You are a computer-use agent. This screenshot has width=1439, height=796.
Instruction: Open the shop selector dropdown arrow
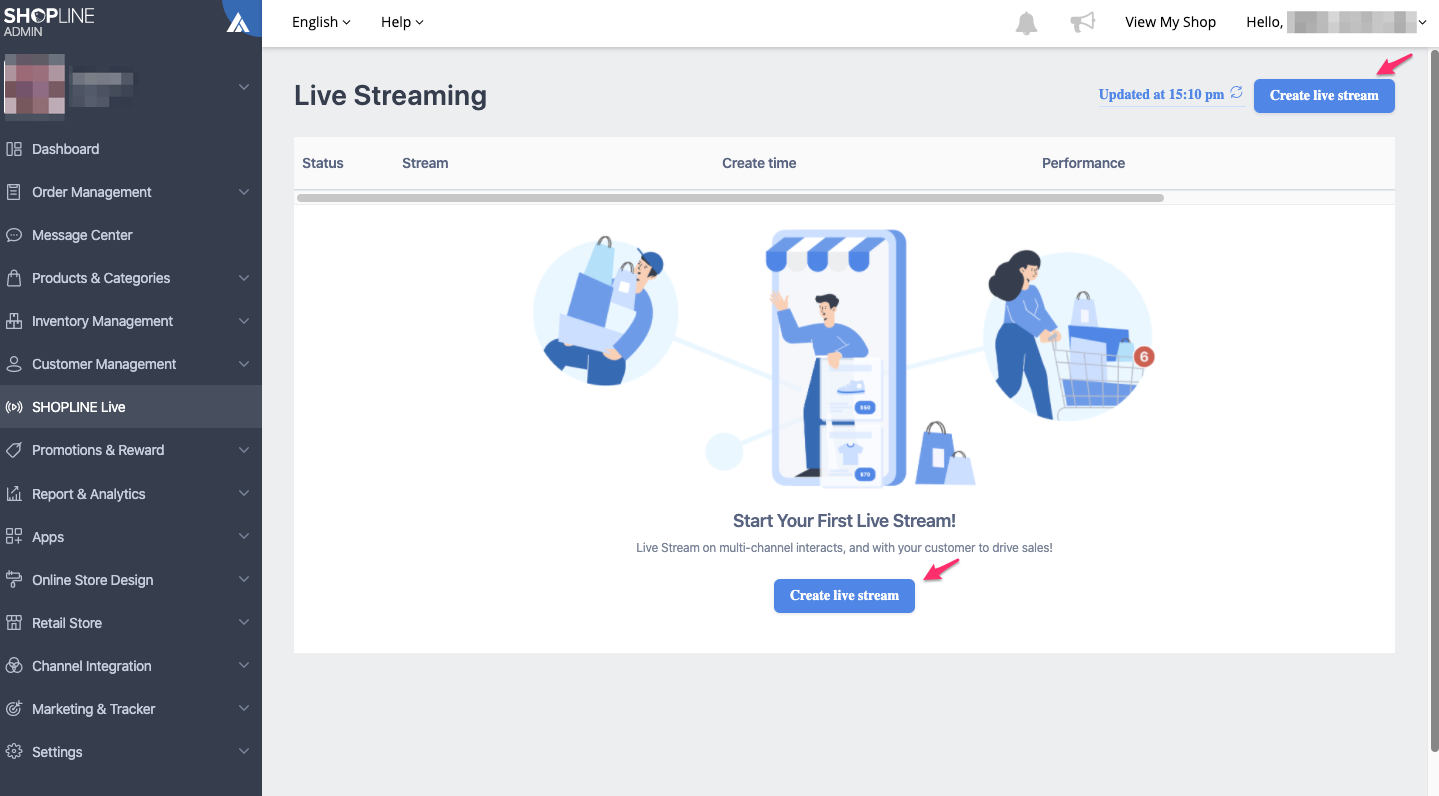click(244, 87)
